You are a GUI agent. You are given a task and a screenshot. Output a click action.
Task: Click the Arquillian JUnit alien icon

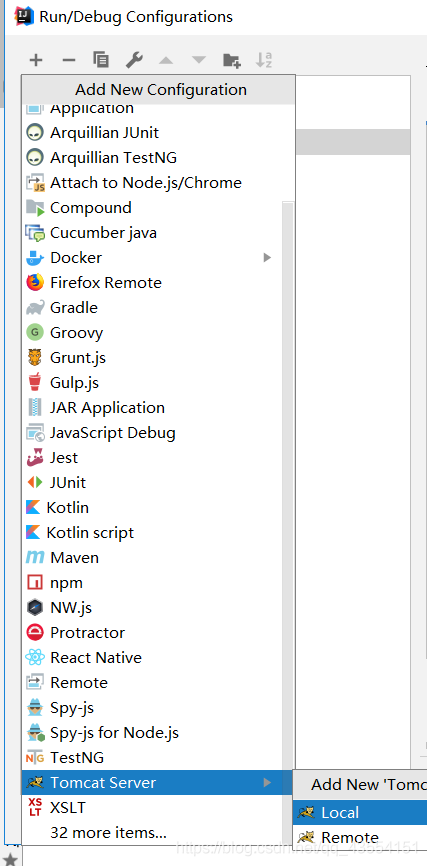35,133
